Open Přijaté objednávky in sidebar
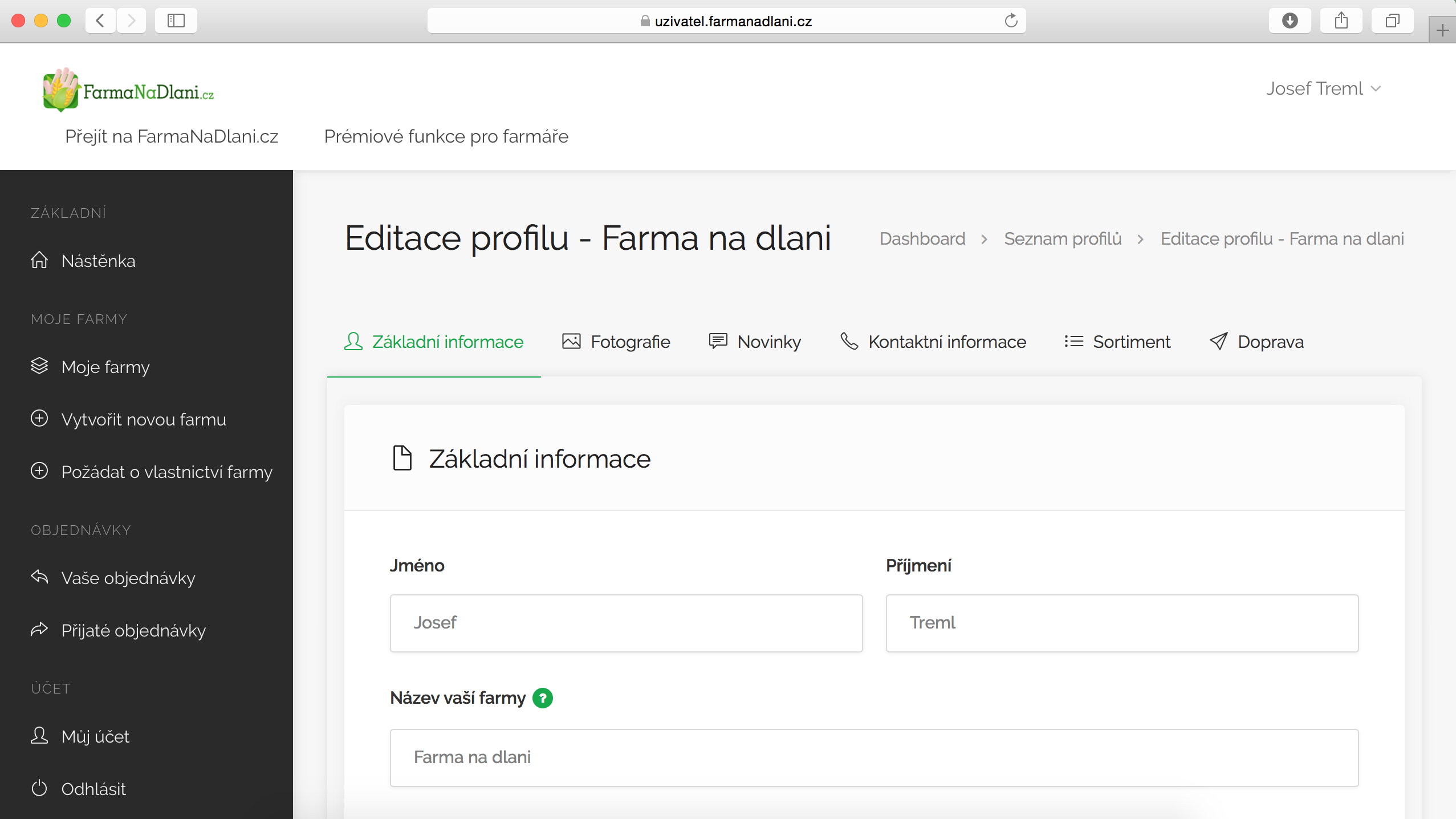This screenshot has width=1456, height=819. pyautogui.click(x=133, y=630)
